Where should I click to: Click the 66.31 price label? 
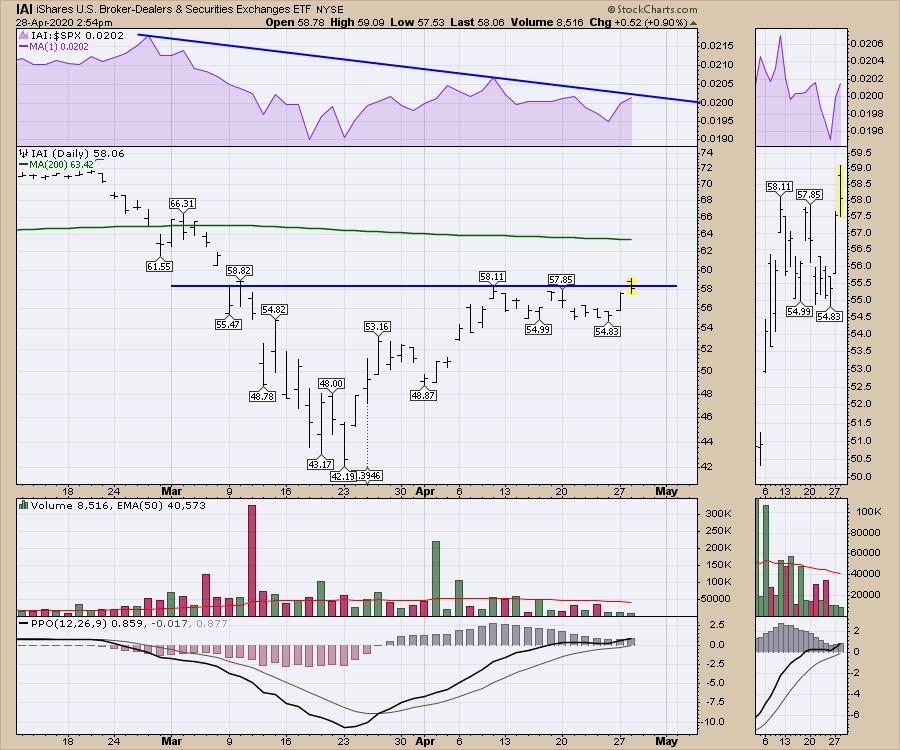pos(182,203)
